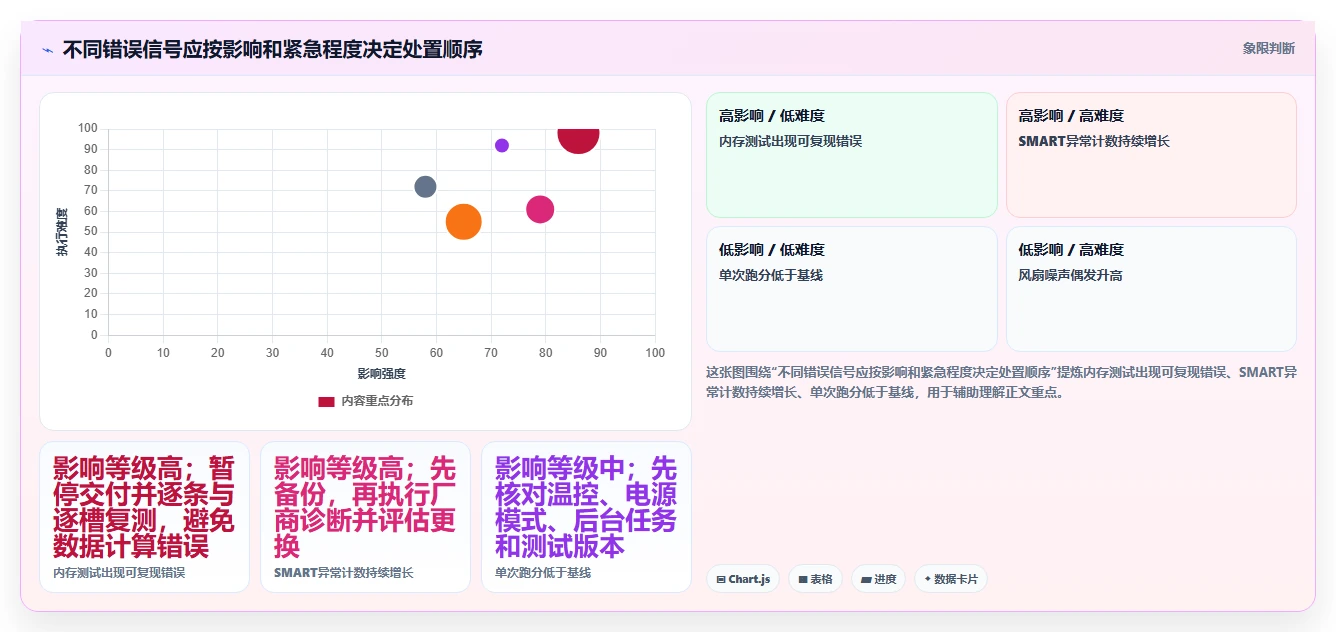Click the text 单次跑分低于基线 in the quadrant card
Image resolution: width=1336 pixels, height=632 pixels.
click(771, 275)
